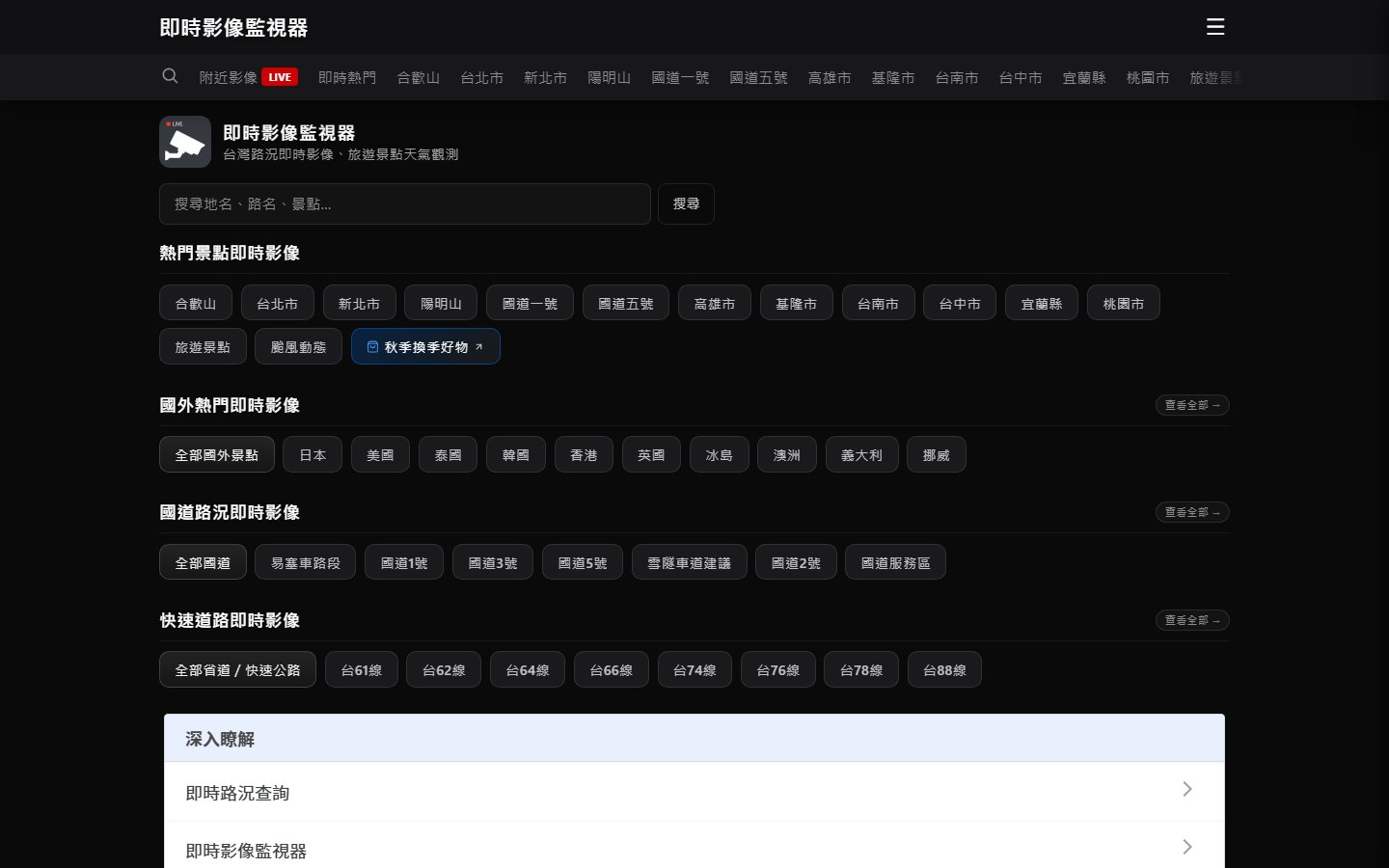This screenshot has height=868, width=1389.
Task: Select the 台88線 chip
Action: pyautogui.click(x=945, y=669)
